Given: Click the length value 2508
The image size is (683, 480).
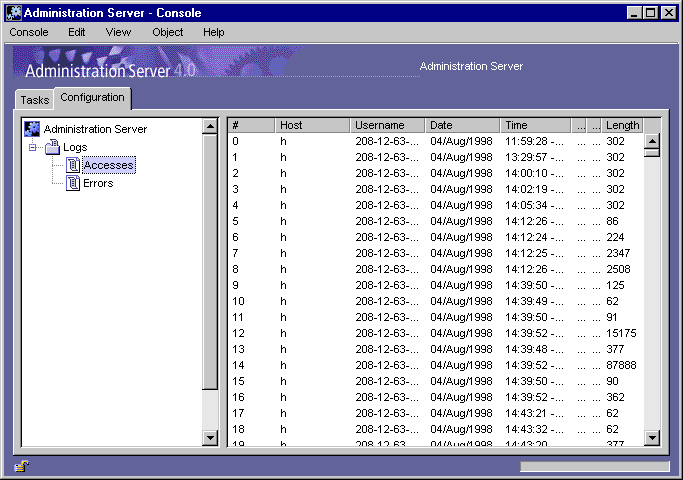Looking at the screenshot, I should coord(618,269).
